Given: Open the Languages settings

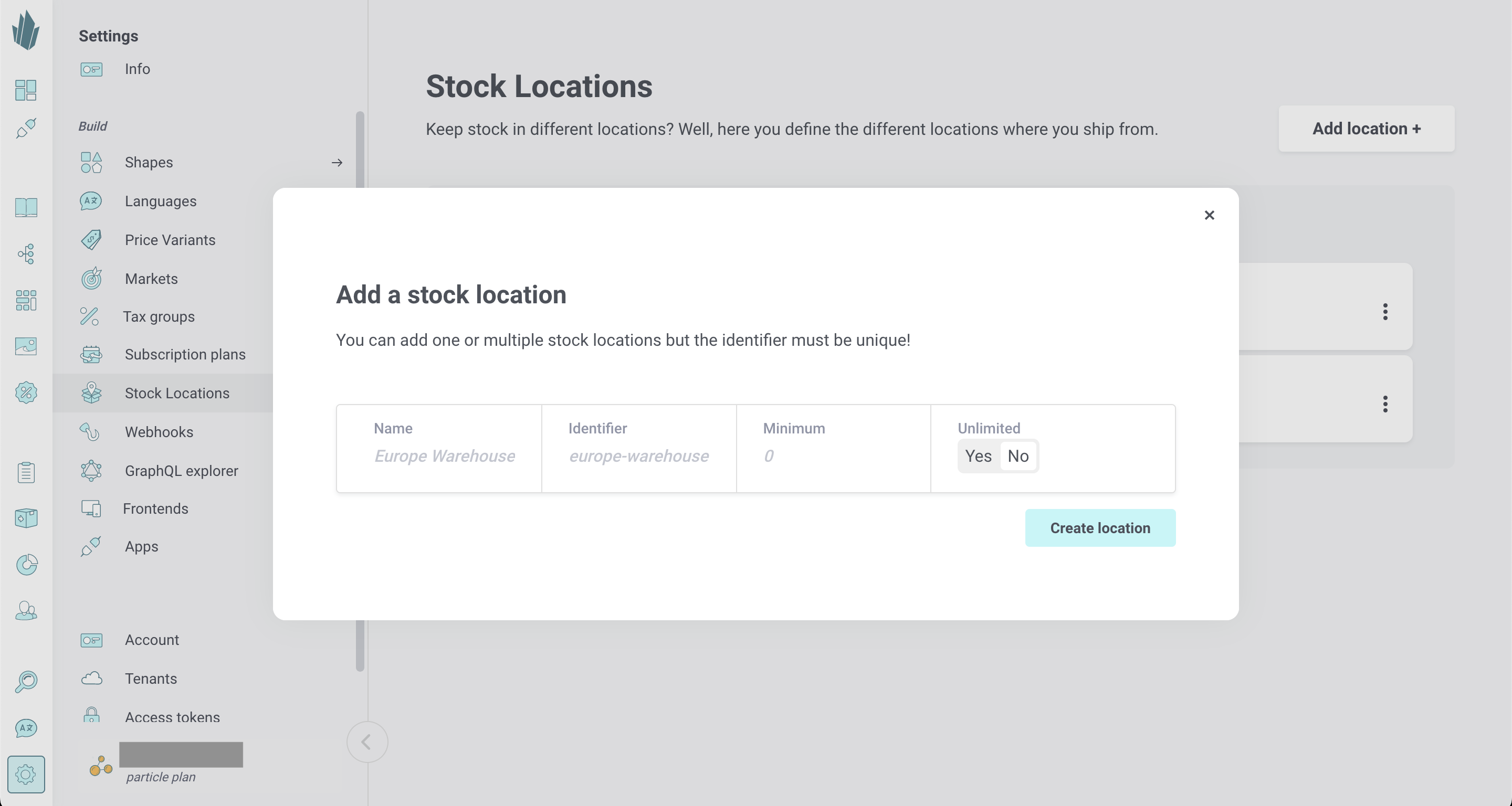Looking at the screenshot, I should [x=160, y=201].
